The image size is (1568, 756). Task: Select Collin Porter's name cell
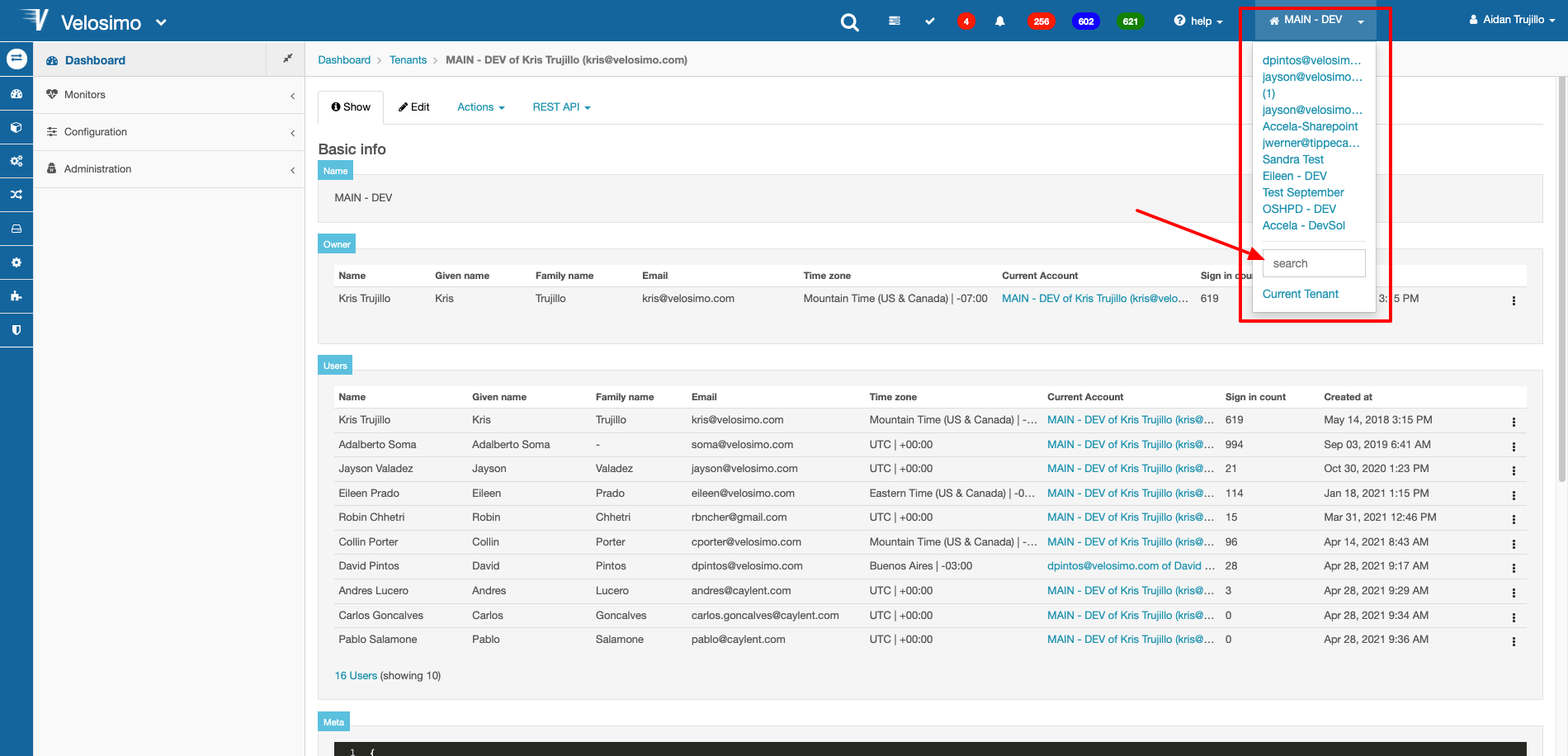[368, 542]
